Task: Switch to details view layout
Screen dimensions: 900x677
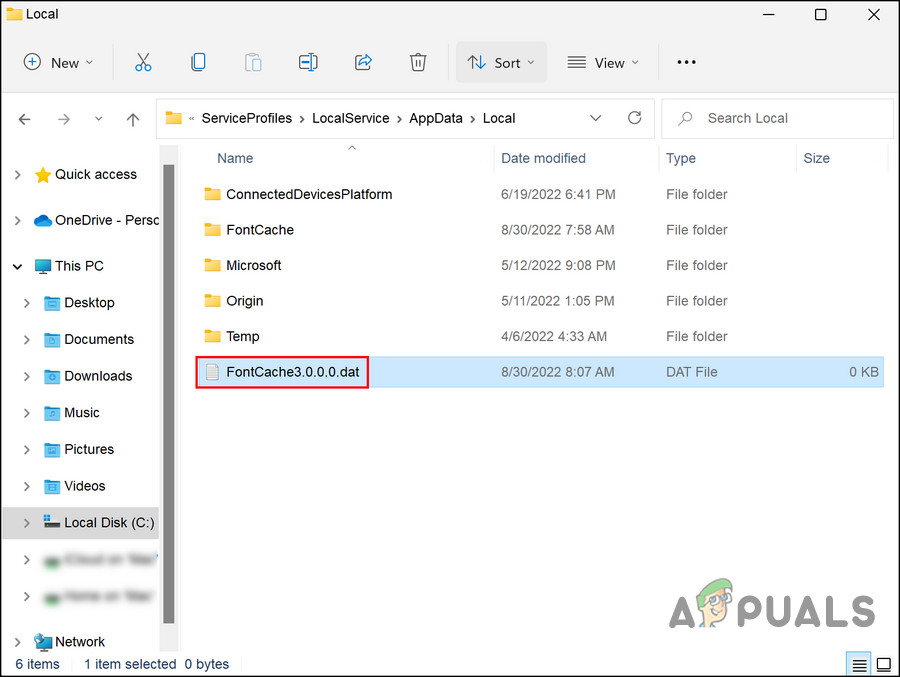Action: [858, 663]
